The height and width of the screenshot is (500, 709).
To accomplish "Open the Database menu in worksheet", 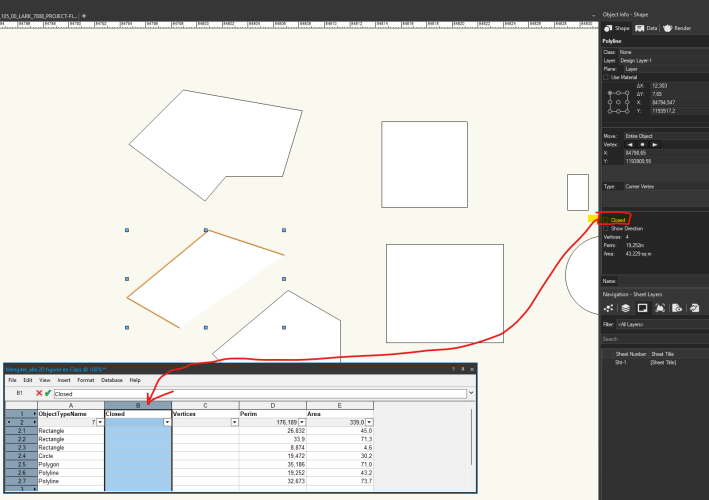I will pyautogui.click(x=112, y=380).
